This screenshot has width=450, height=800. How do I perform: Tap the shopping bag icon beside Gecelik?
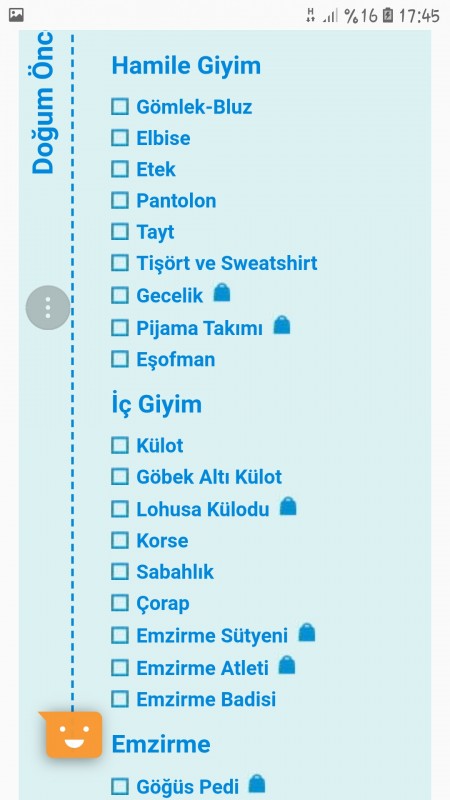tap(221, 293)
